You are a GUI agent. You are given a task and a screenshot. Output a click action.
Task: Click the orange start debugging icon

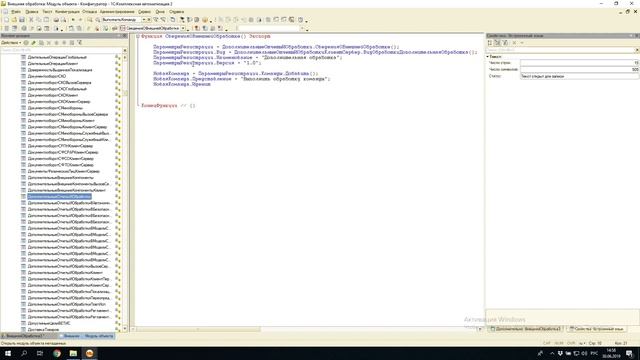pos(205,20)
